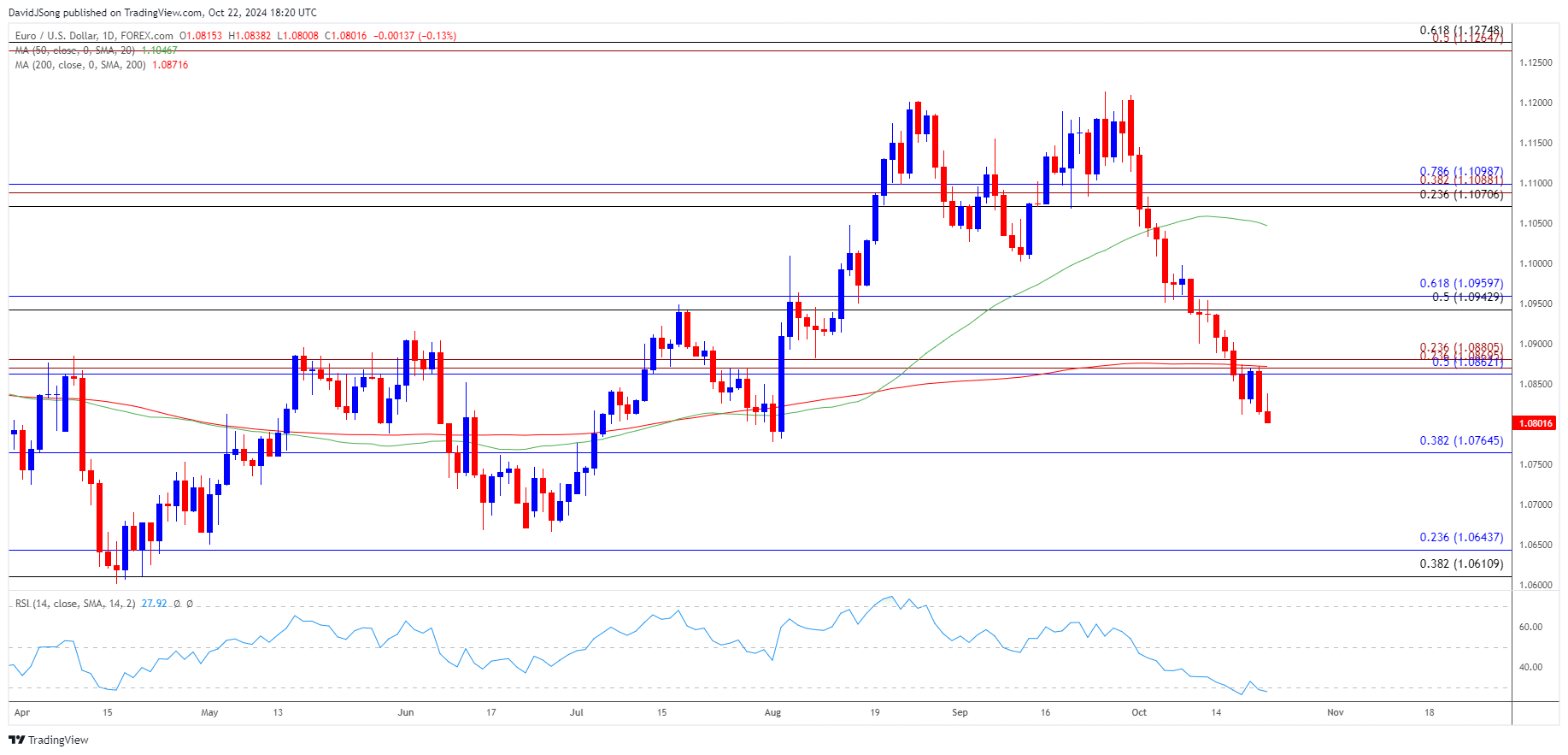This screenshot has width=1568, height=755.
Task: Click the 0.786 (1.10987) Fibonacci label
Action: coord(1460,172)
